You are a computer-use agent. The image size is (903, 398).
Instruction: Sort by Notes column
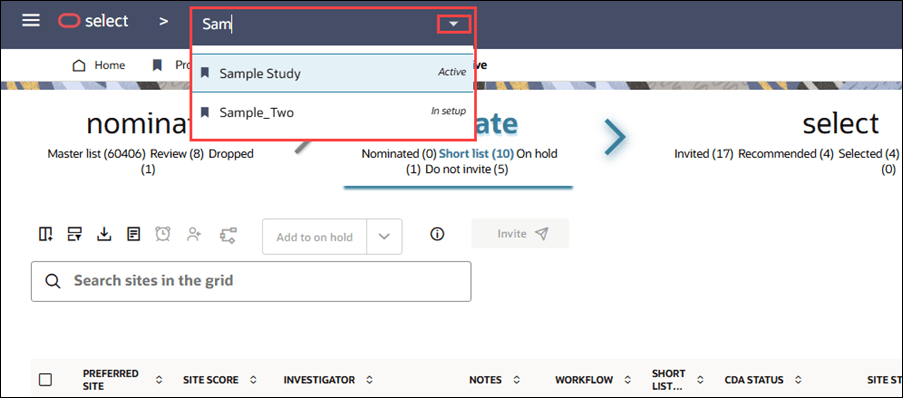point(517,380)
